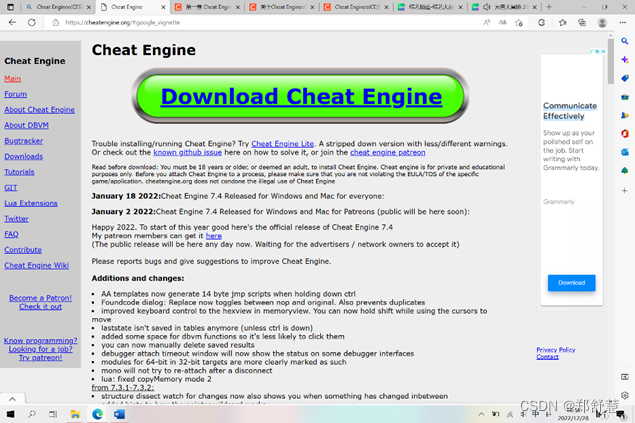Viewport: 635px width, 423px height.
Task: Open the tab actions menu icon
Action: tap(11, 7)
